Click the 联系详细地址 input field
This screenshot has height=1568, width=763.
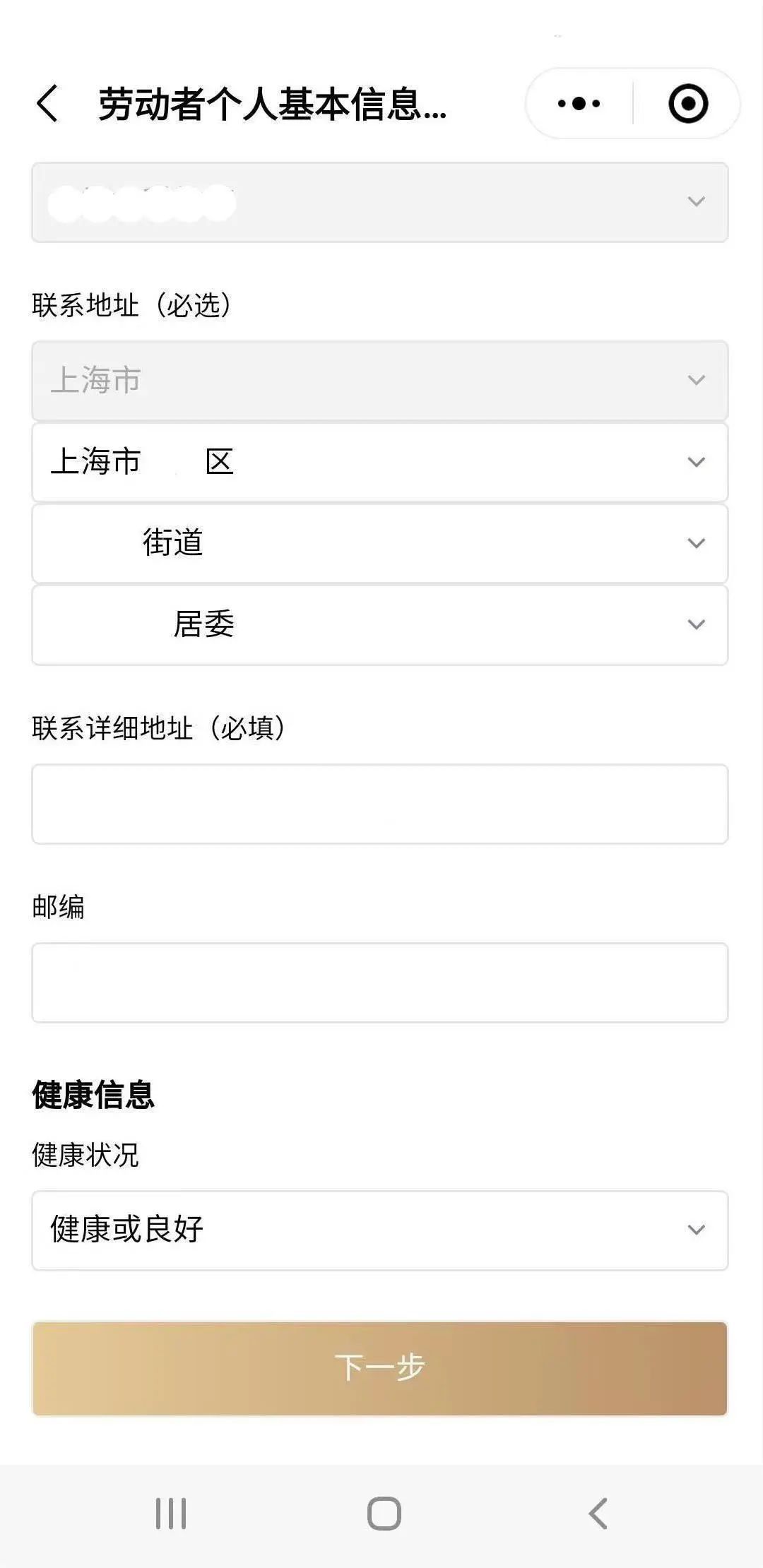coord(379,804)
